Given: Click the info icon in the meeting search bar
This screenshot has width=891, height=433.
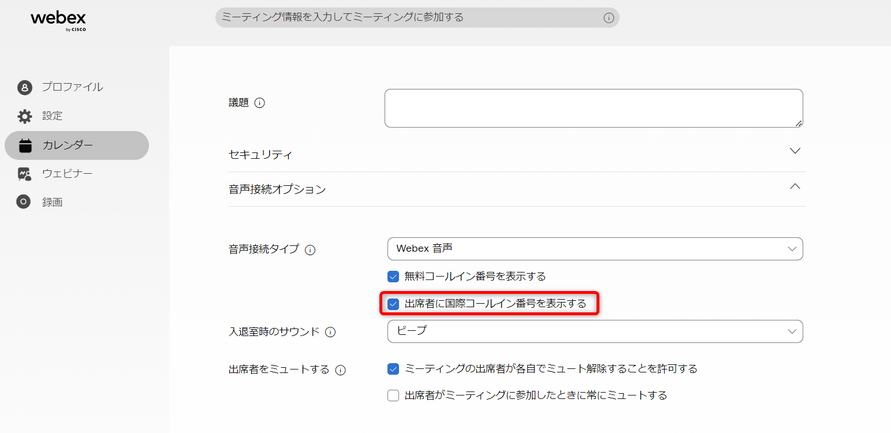Looking at the screenshot, I should click(x=608, y=18).
